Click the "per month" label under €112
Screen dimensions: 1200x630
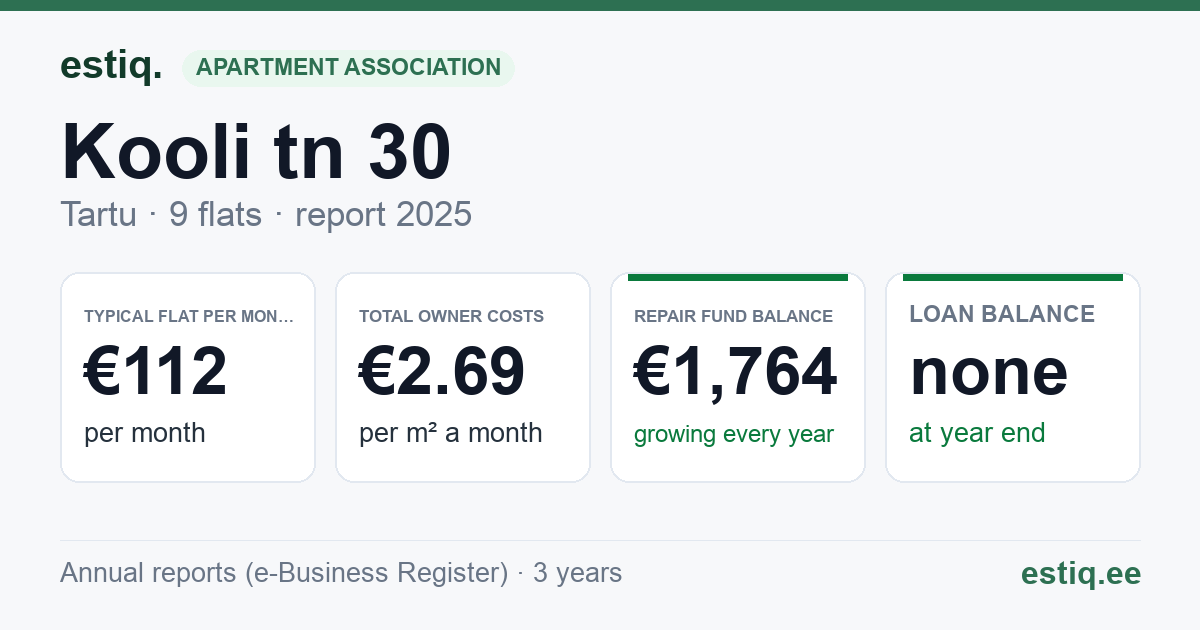pyautogui.click(x=144, y=433)
